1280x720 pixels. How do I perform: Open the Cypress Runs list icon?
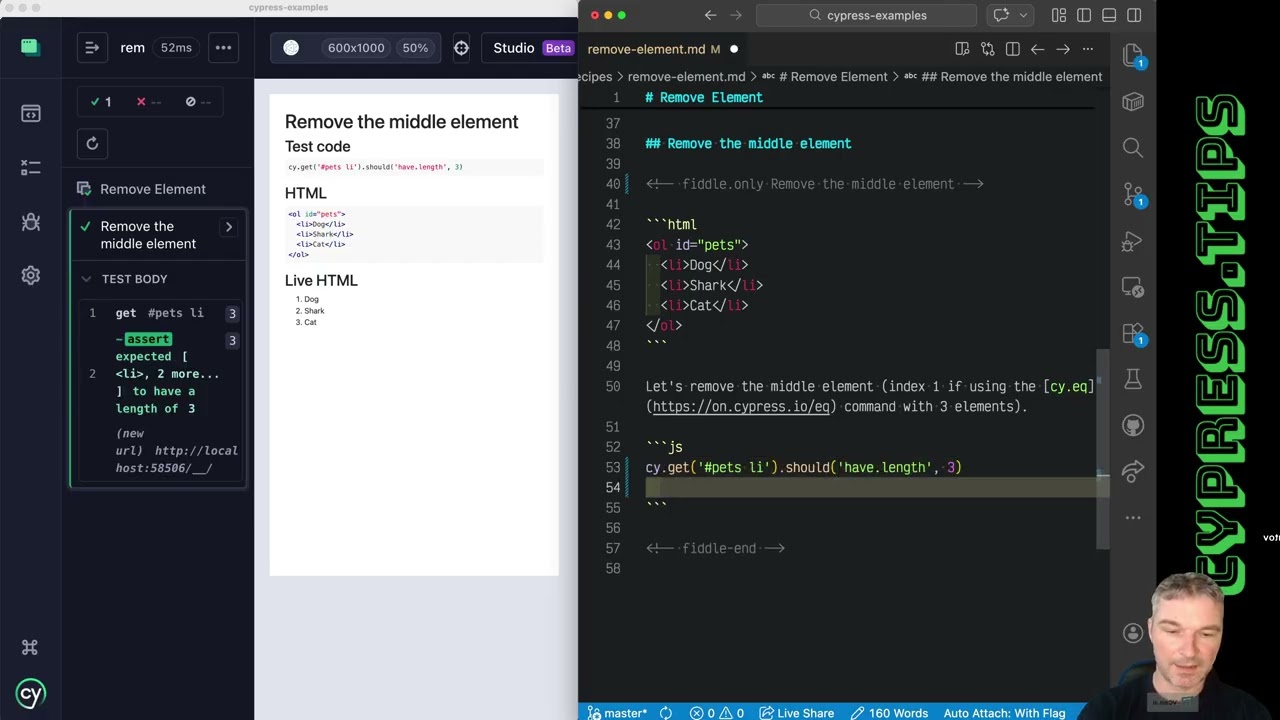[x=30, y=168]
